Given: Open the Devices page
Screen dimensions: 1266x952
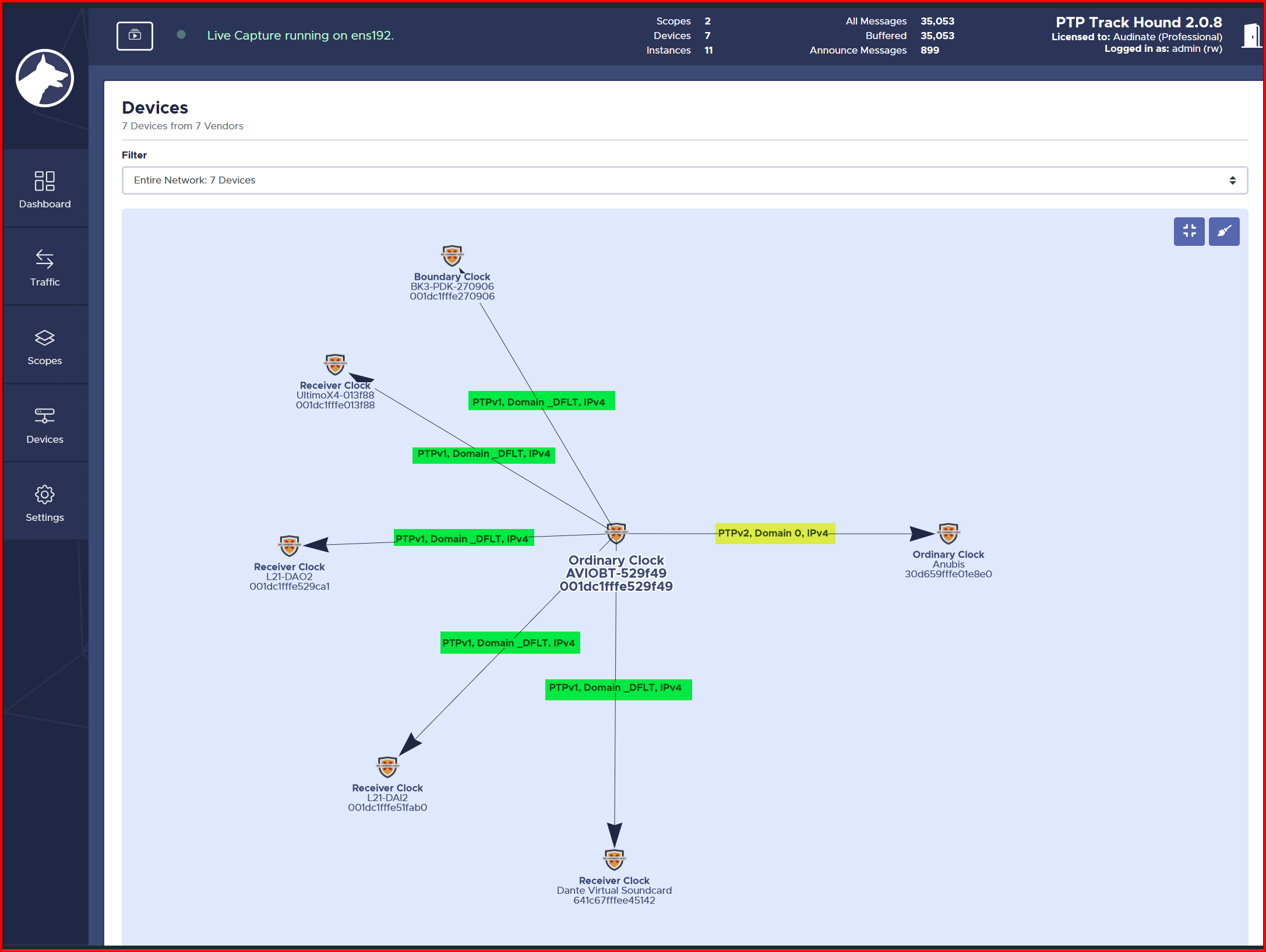Looking at the screenshot, I should tap(45, 424).
